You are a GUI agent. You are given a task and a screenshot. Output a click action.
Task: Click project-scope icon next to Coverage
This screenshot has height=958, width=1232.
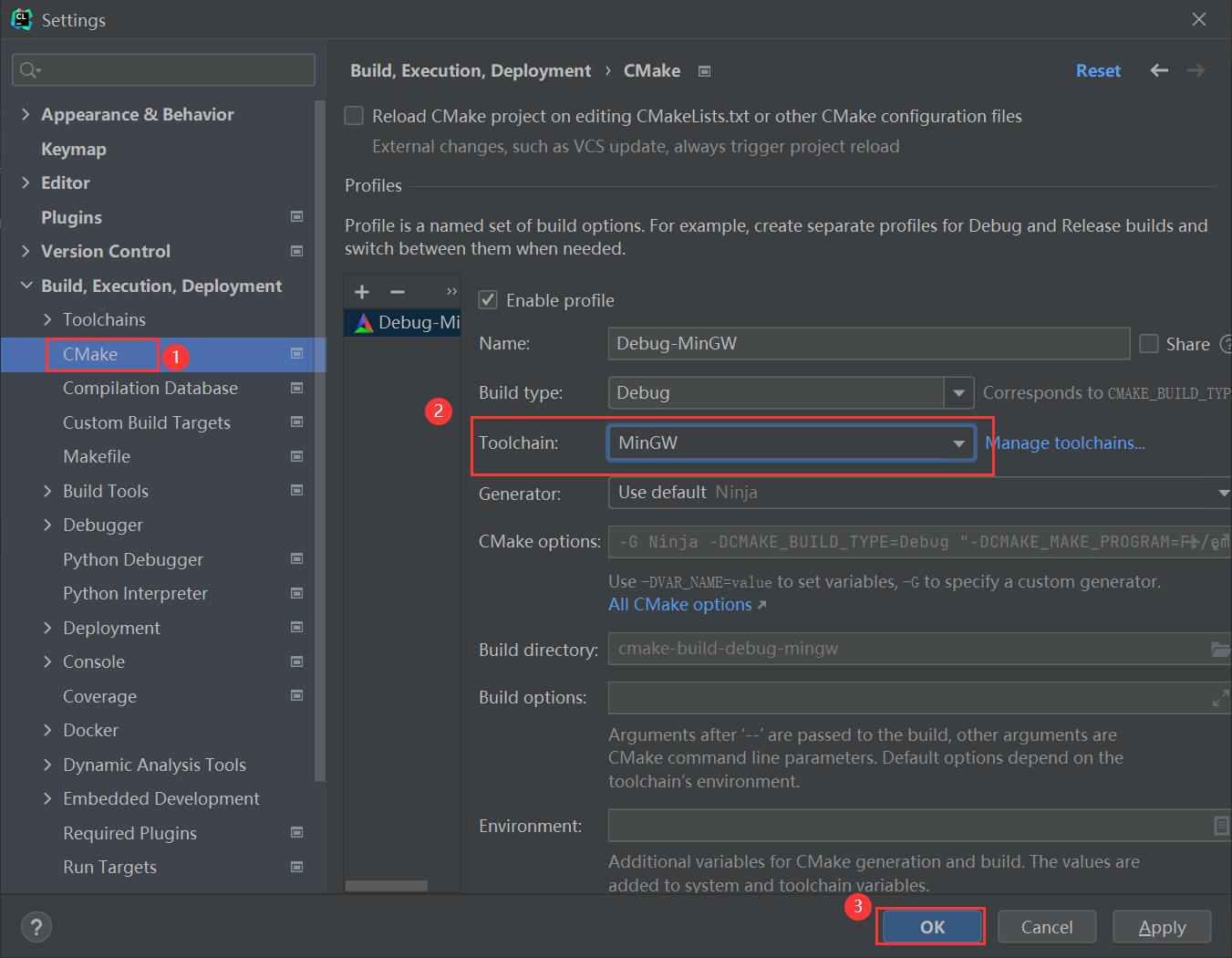[x=296, y=695]
